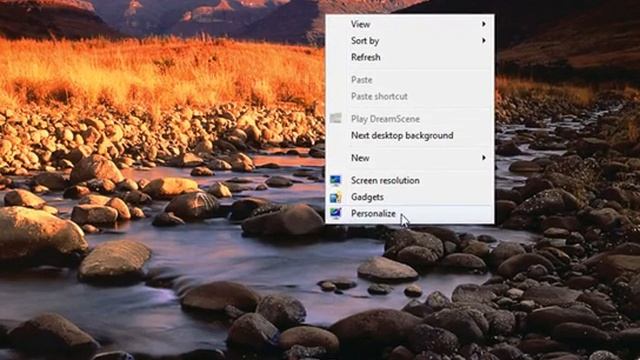Open Screen resolution settings
Screen dimensions: 640x360
(x=409, y=180)
